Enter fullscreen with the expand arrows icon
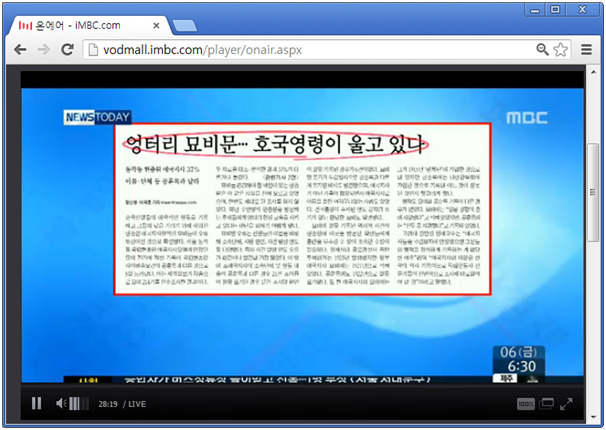 566,404
